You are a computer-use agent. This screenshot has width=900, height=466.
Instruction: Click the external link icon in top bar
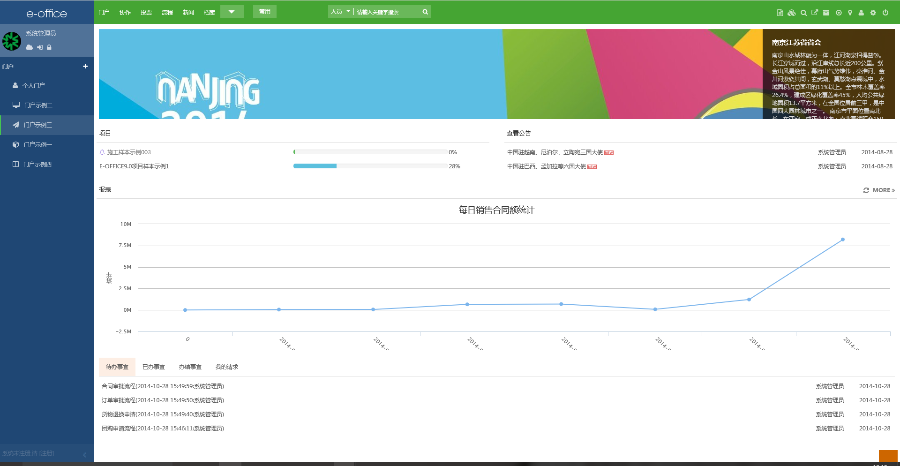(x=814, y=12)
